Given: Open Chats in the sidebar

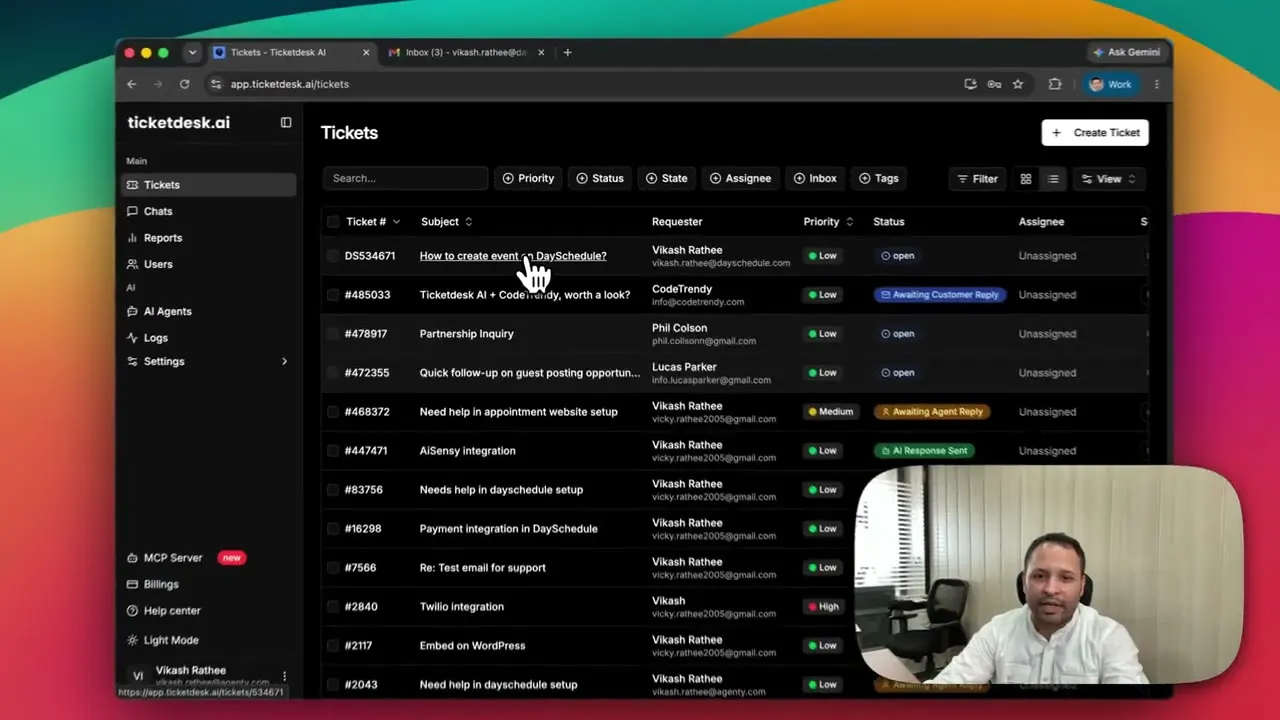Looking at the screenshot, I should click(209, 211).
